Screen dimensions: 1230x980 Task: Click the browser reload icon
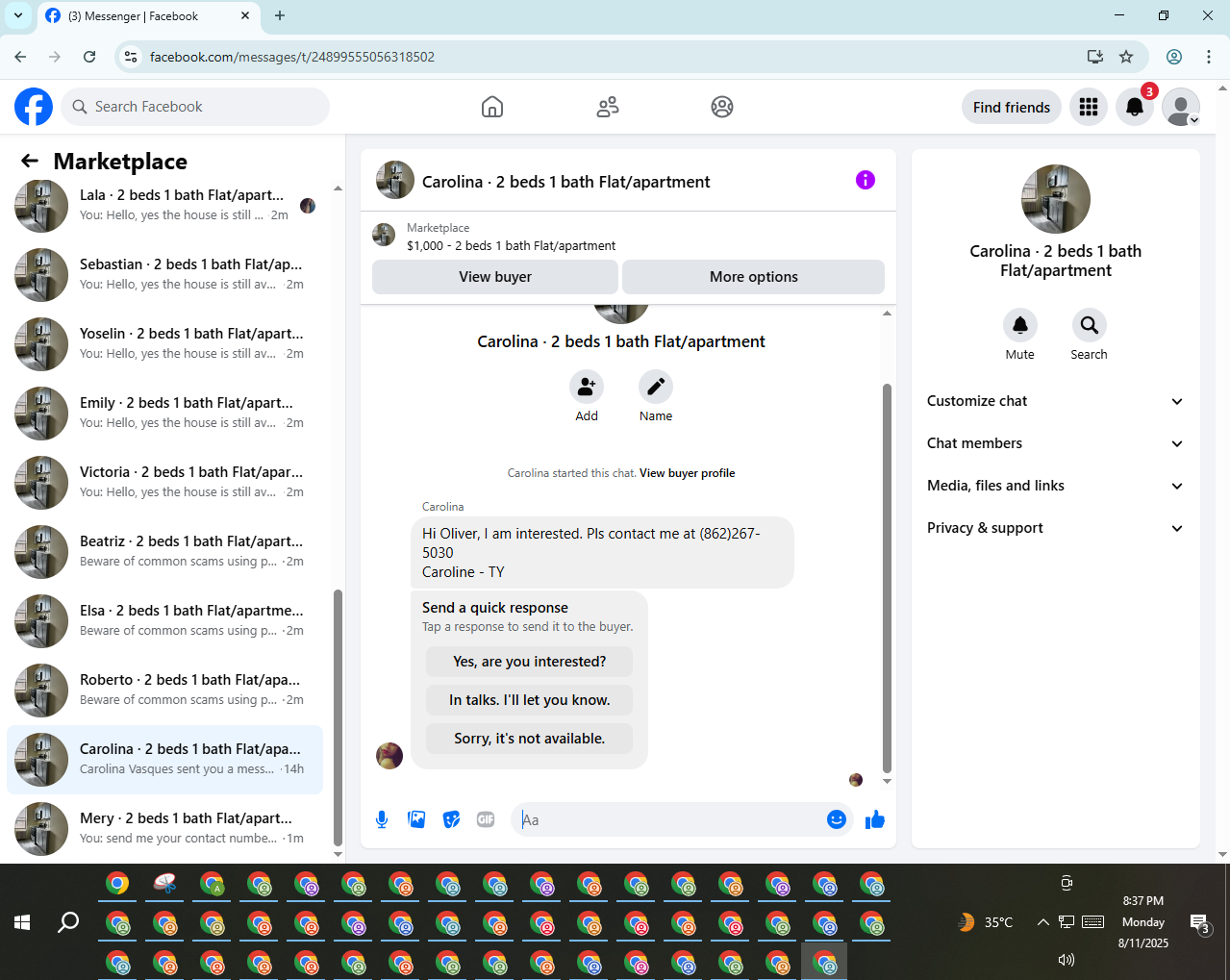pos(89,57)
